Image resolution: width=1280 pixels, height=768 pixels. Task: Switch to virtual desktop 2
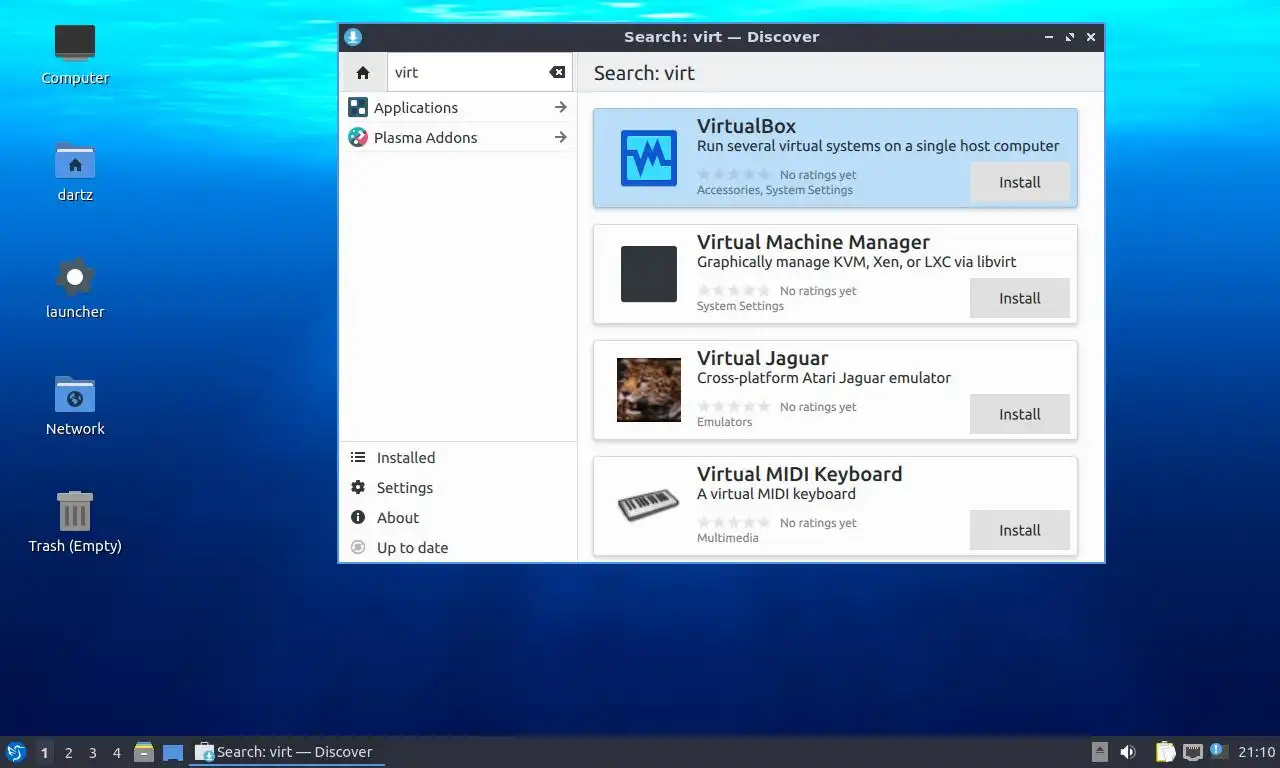68,752
